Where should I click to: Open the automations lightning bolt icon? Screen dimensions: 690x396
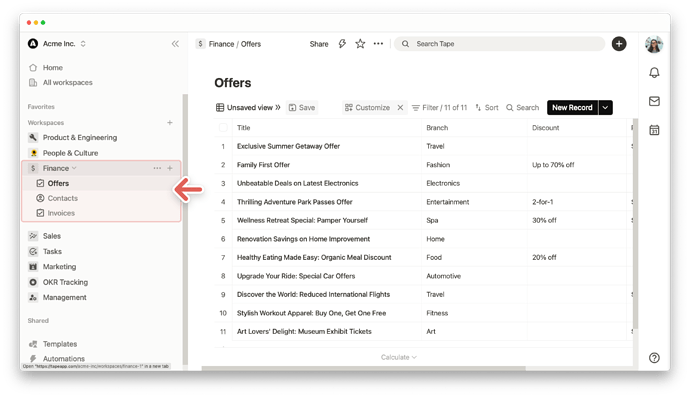point(342,44)
